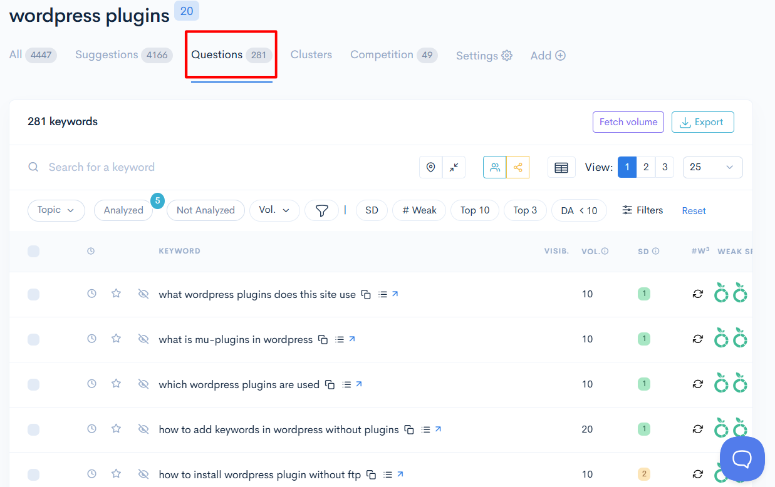Apply the SD quick filter
The width and height of the screenshot is (775, 487).
372,210
